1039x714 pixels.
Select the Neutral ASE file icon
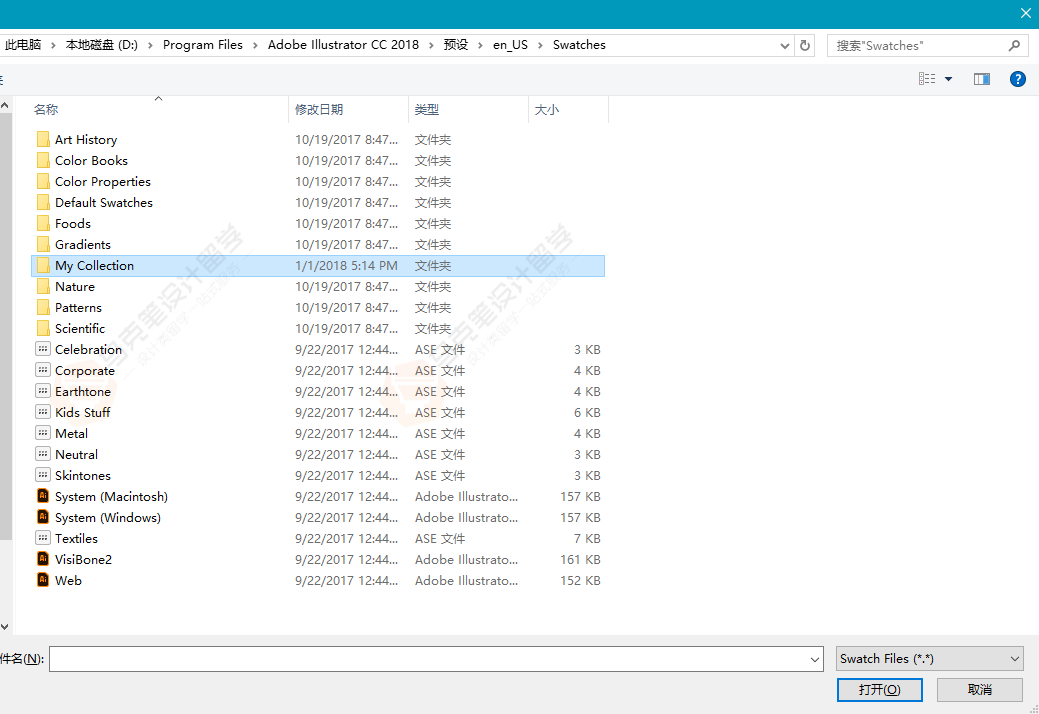43,454
